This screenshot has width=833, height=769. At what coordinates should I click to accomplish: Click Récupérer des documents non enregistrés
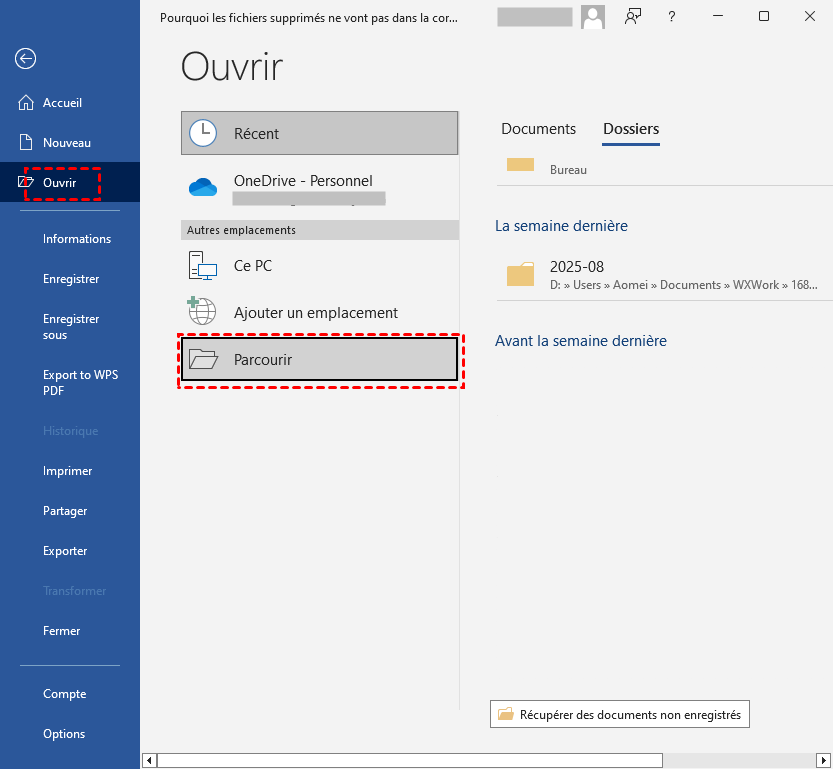[619, 714]
